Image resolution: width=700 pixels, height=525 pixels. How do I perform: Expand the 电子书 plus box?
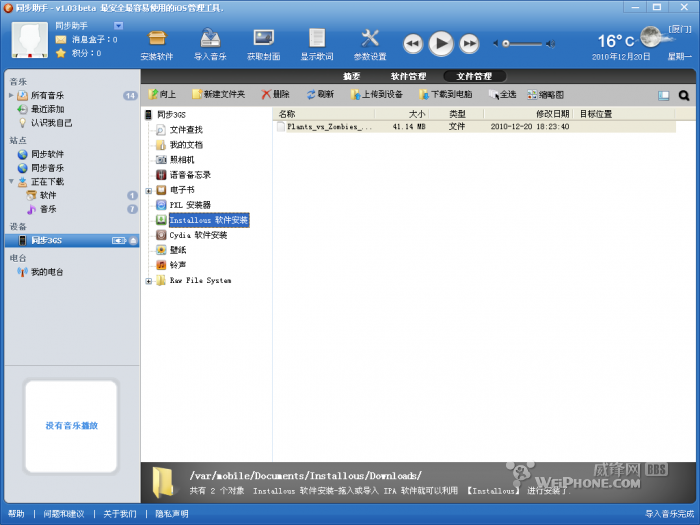coord(149,191)
